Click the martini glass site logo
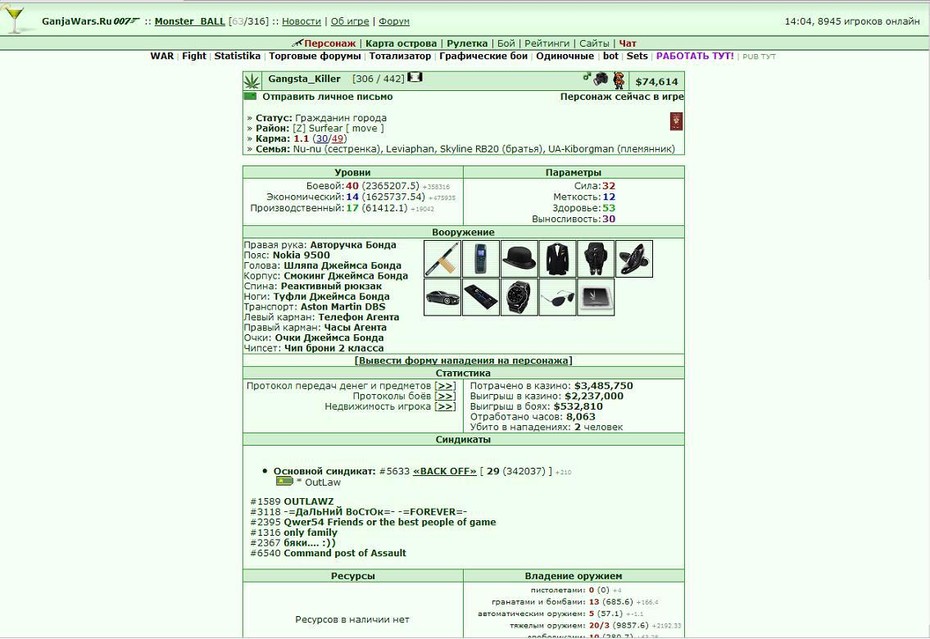Viewport: 930px width, 639px height. (13, 19)
